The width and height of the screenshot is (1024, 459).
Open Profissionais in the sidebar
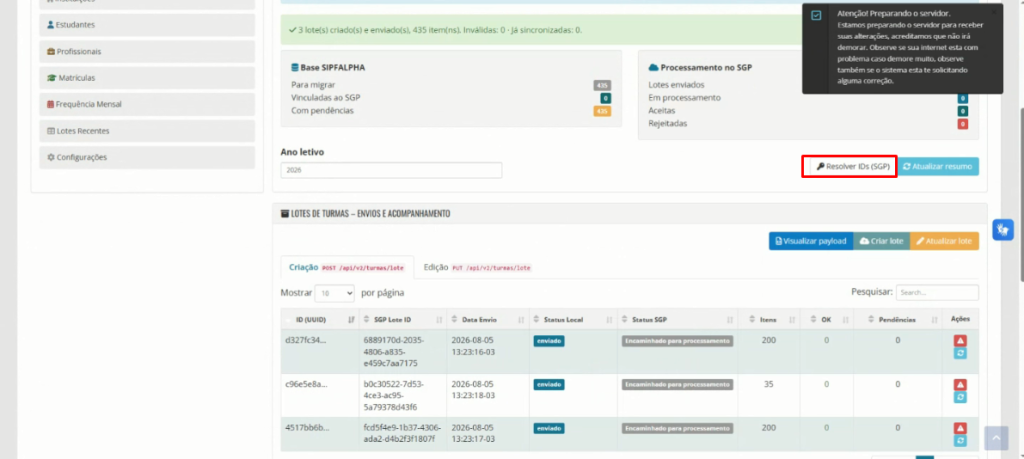tap(147, 52)
